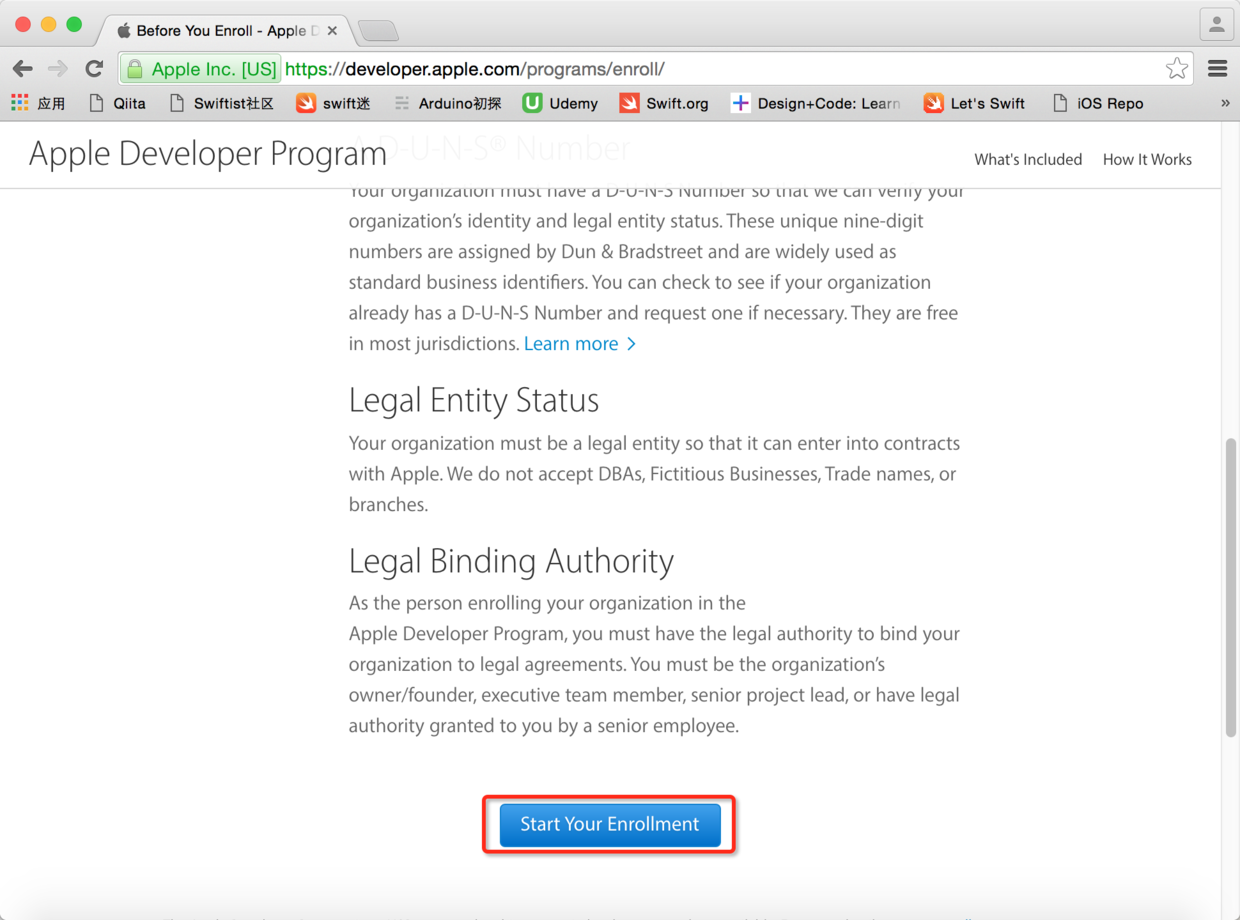Click the vertical page scrollbar thumb
1240x920 pixels.
[1231, 587]
